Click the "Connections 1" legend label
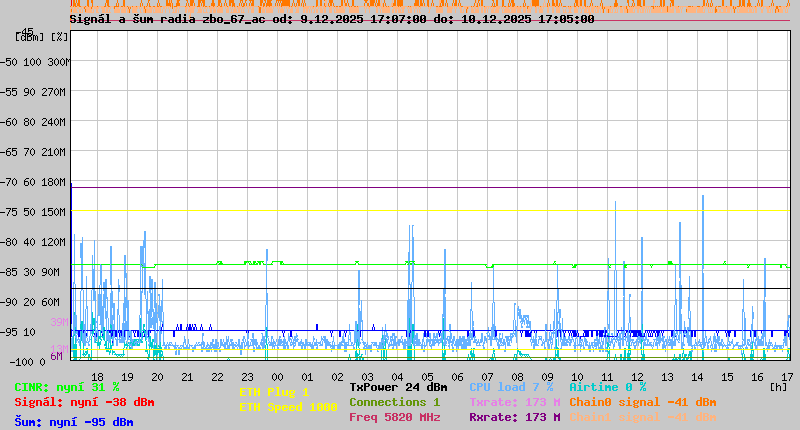The height and width of the screenshot is (430, 800). click(395, 402)
